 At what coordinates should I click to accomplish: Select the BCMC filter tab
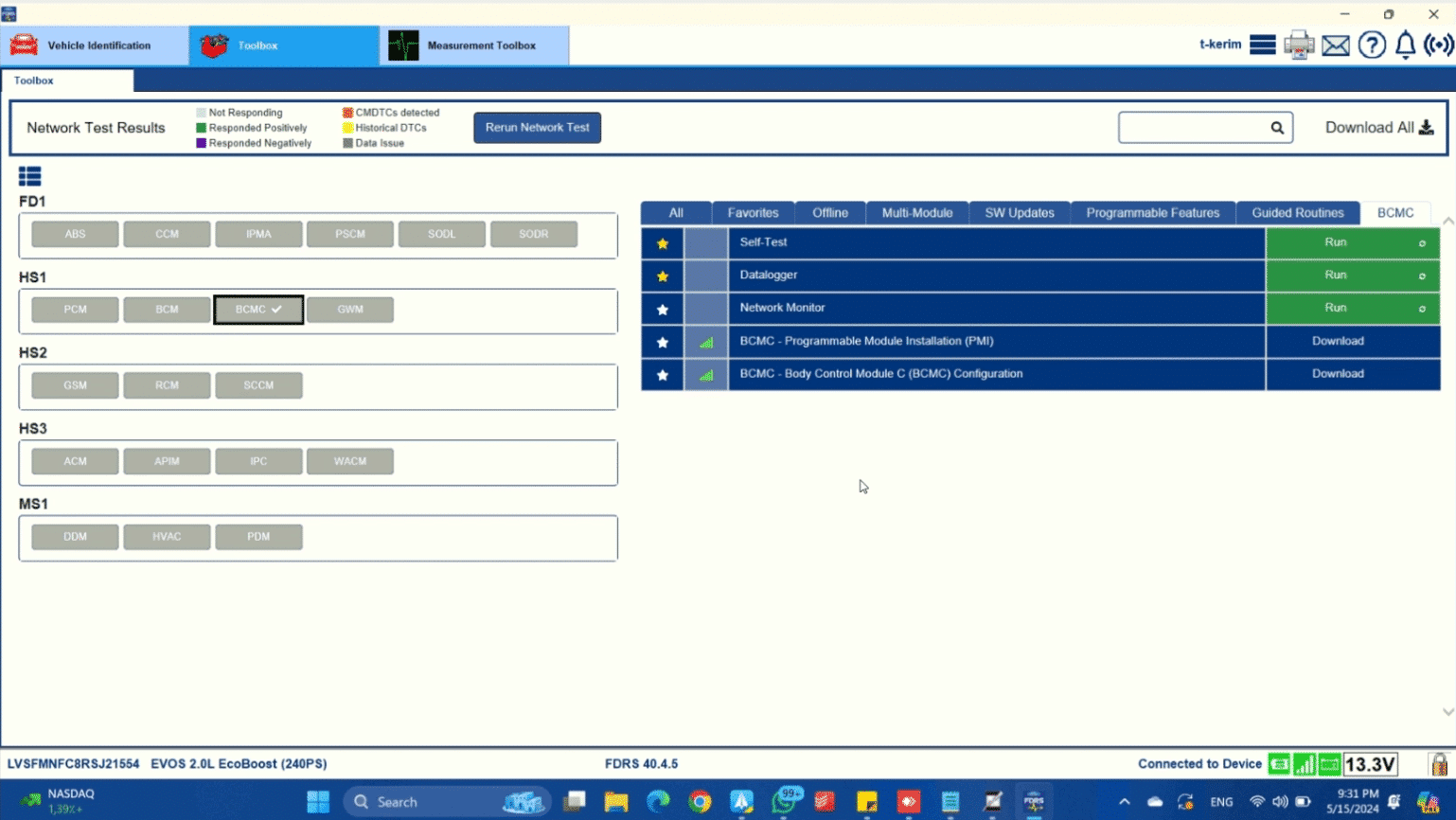[x=1395, y=213]
